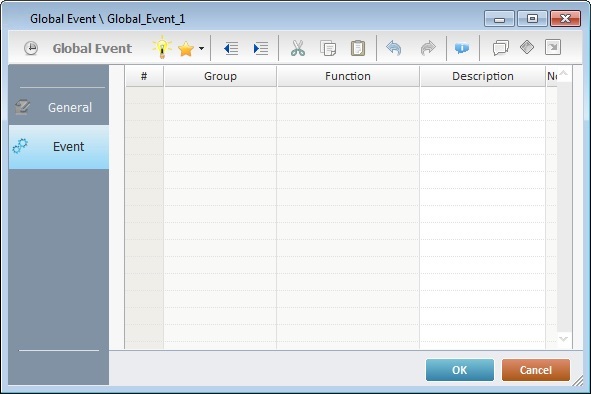Viewport: 591px width, 394px height.
Task: Click the undo arrow icon
Action: coord(394,48)
